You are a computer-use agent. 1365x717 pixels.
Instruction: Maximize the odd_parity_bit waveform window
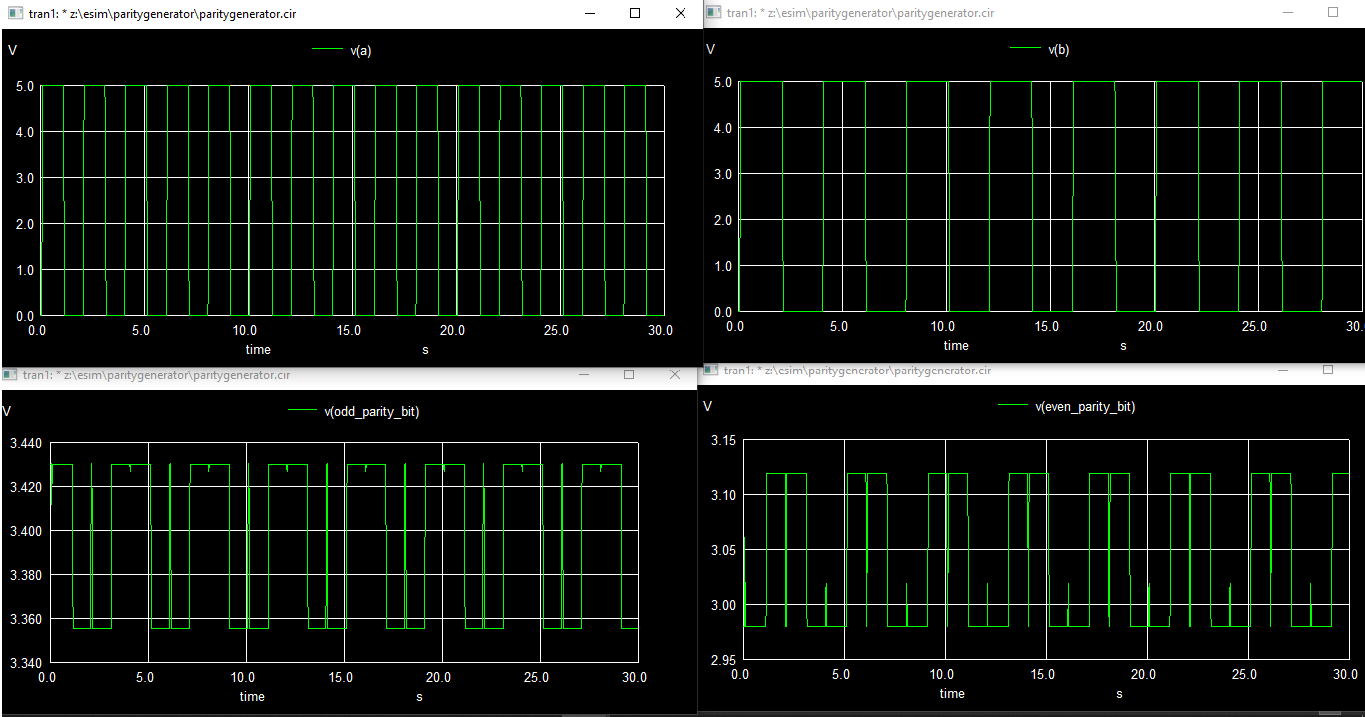(x=631, y=374)
